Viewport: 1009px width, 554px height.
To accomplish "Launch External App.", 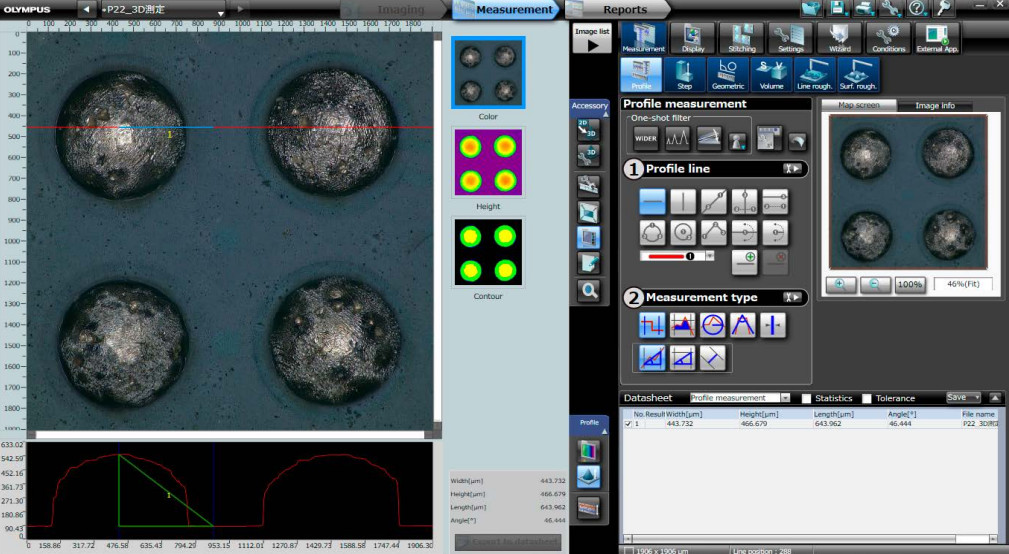I will [938, 38].
